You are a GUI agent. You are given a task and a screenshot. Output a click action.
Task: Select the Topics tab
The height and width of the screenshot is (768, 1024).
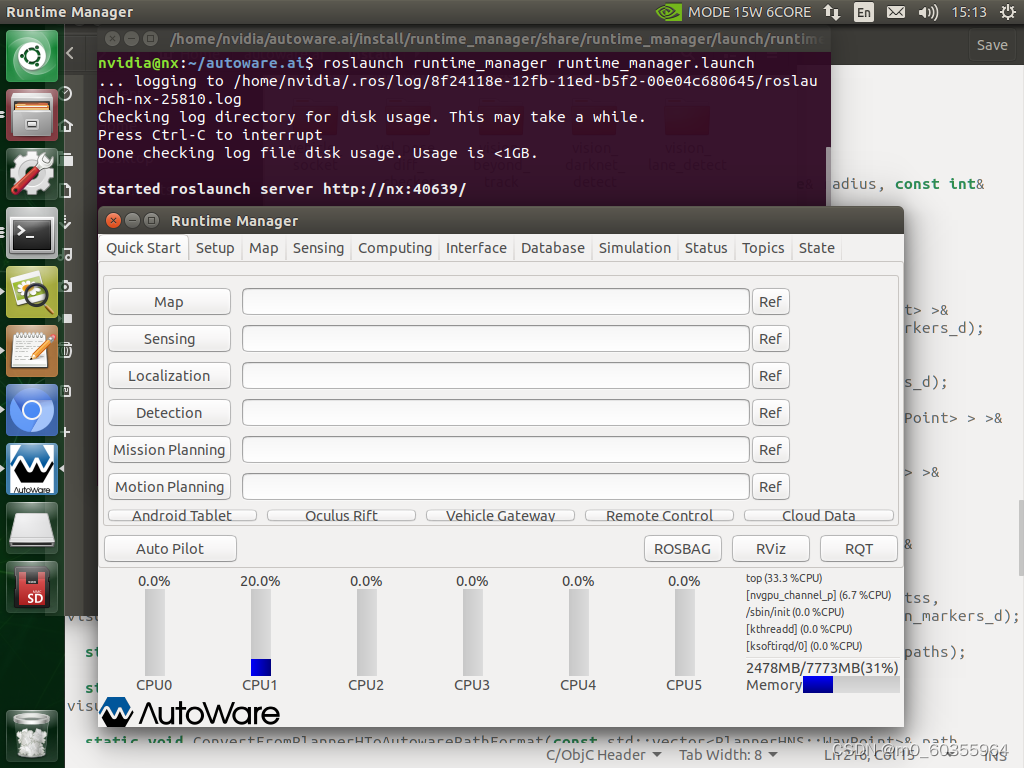point(763,248)
